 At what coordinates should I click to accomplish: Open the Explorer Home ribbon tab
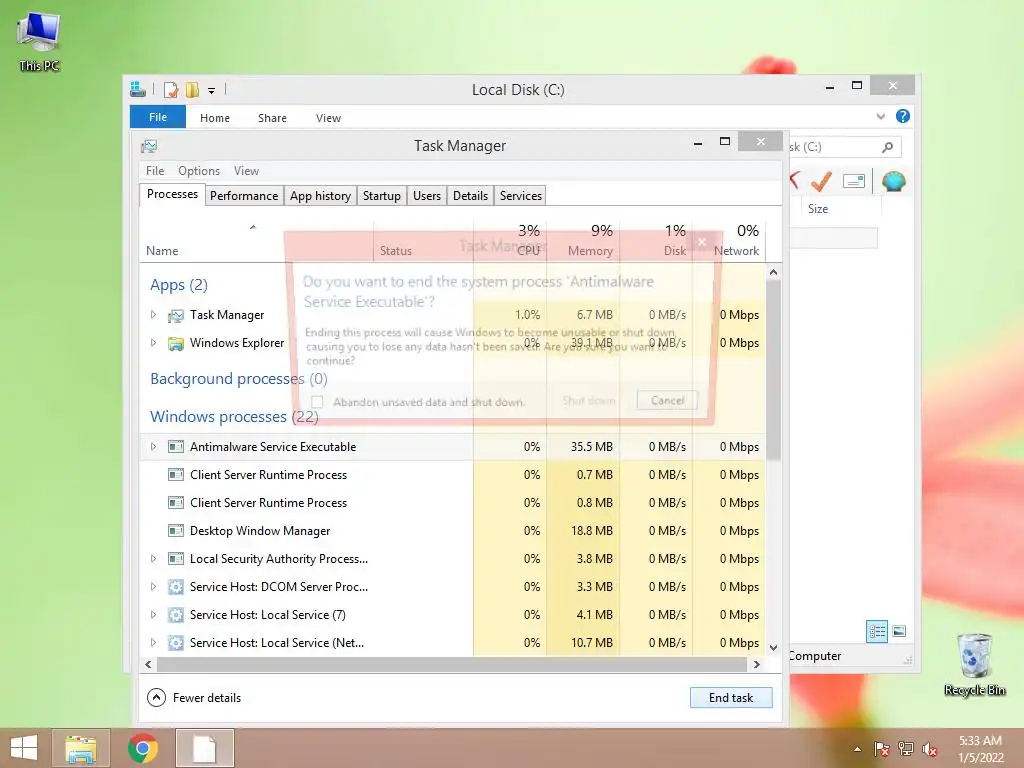point(215,118)
